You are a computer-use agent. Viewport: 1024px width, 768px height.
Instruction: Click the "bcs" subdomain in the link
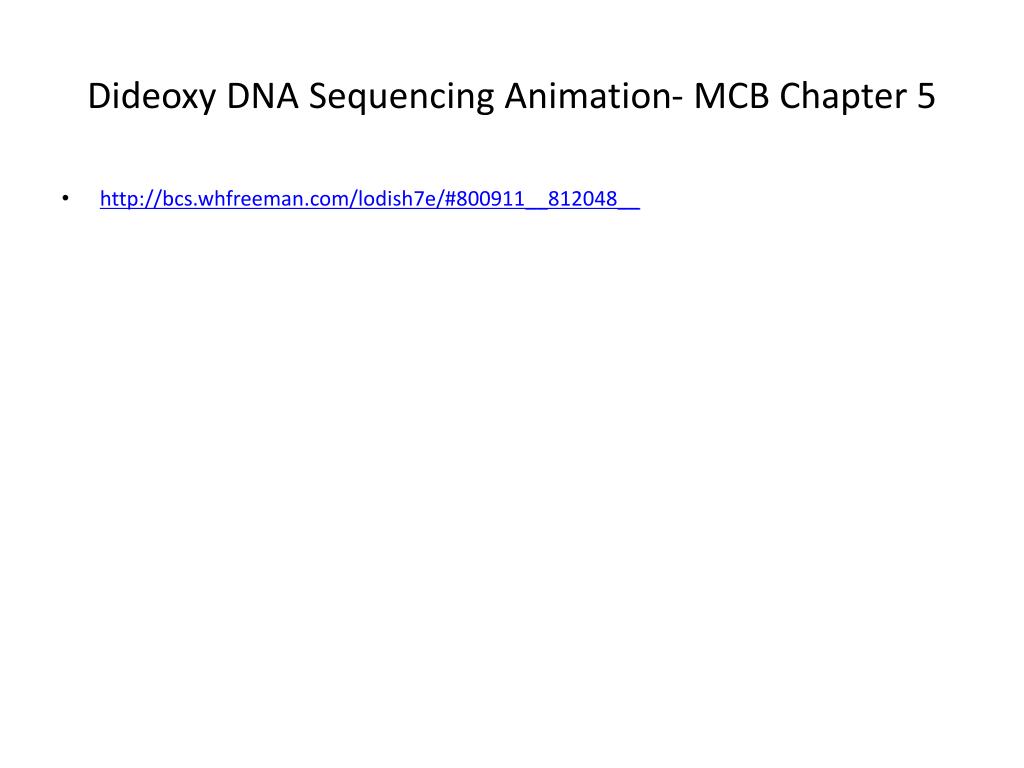[177, 199]
